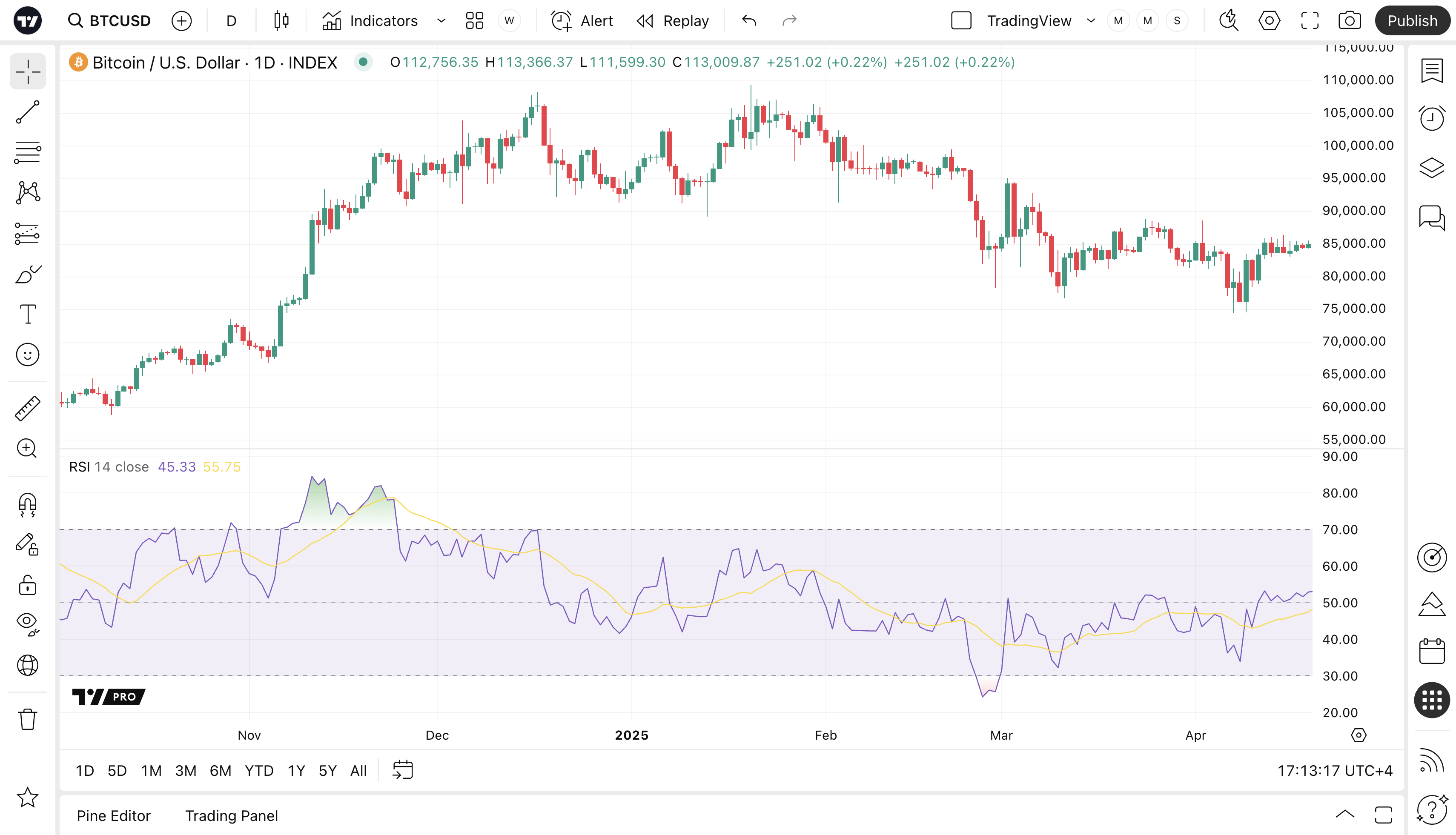Expand the indicators favorites dropdown arrow
This screenshot has width=1456, height=835.
(441, 21)
